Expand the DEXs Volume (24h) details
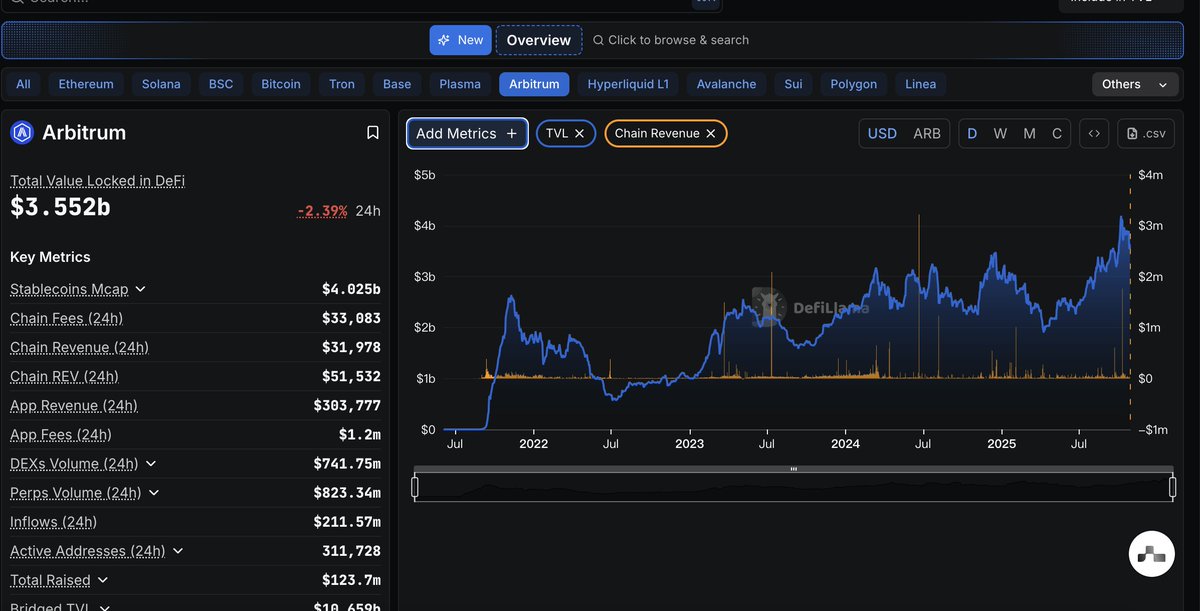The height and width of the screenshot is (611, 1200). [x=150, y=464]
